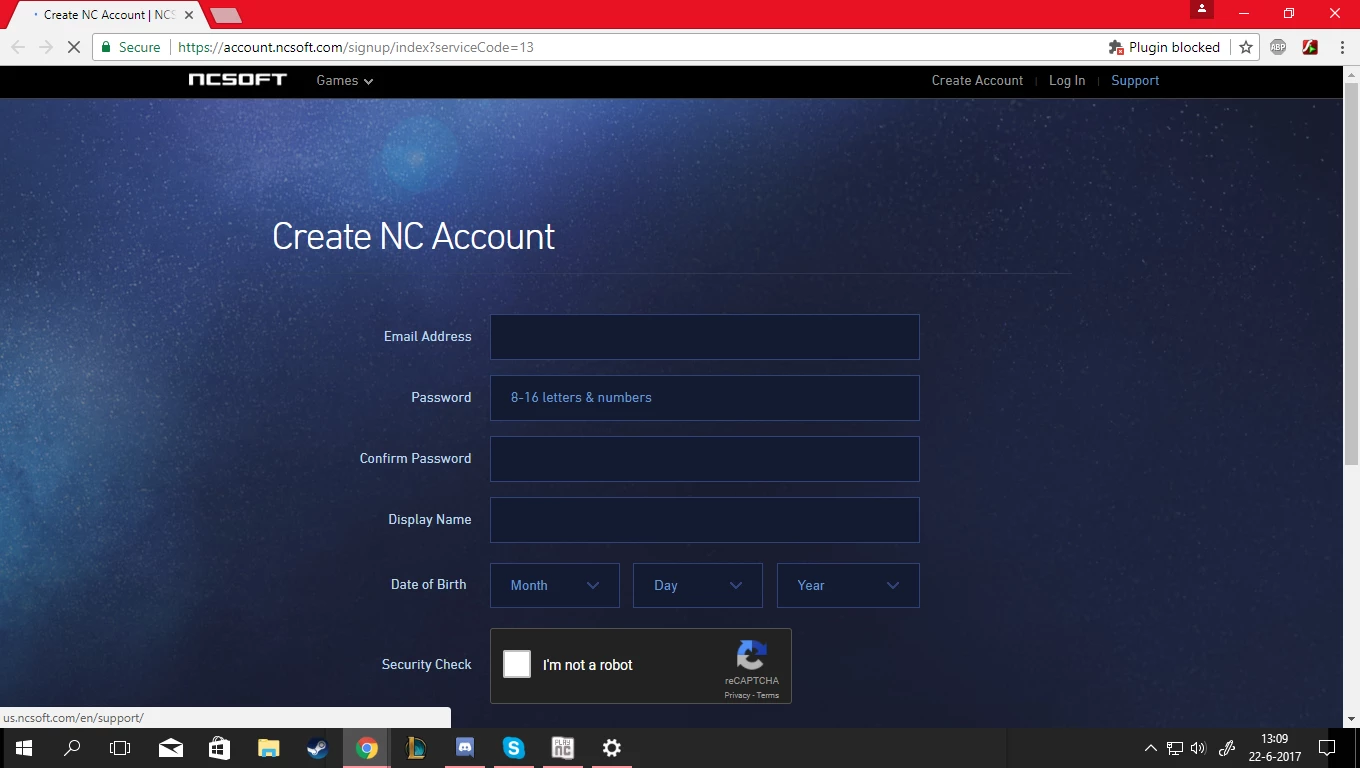The width and height of the screenshot is (1360, 768).
Task: Open the Mail app from the taskbar
Action: pyautogui.click(x=171, y=748)
